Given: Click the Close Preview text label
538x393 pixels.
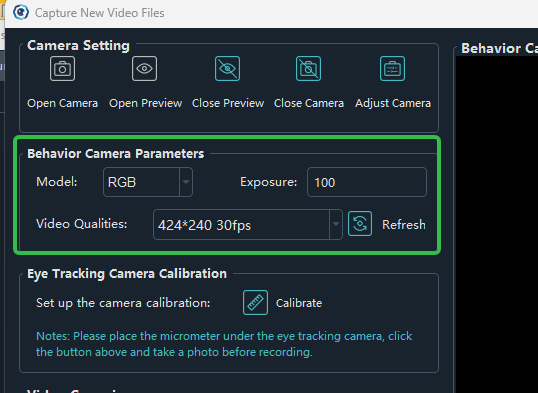Looking at the screenshot, I should pyautogui.click(x=228, y=103).
